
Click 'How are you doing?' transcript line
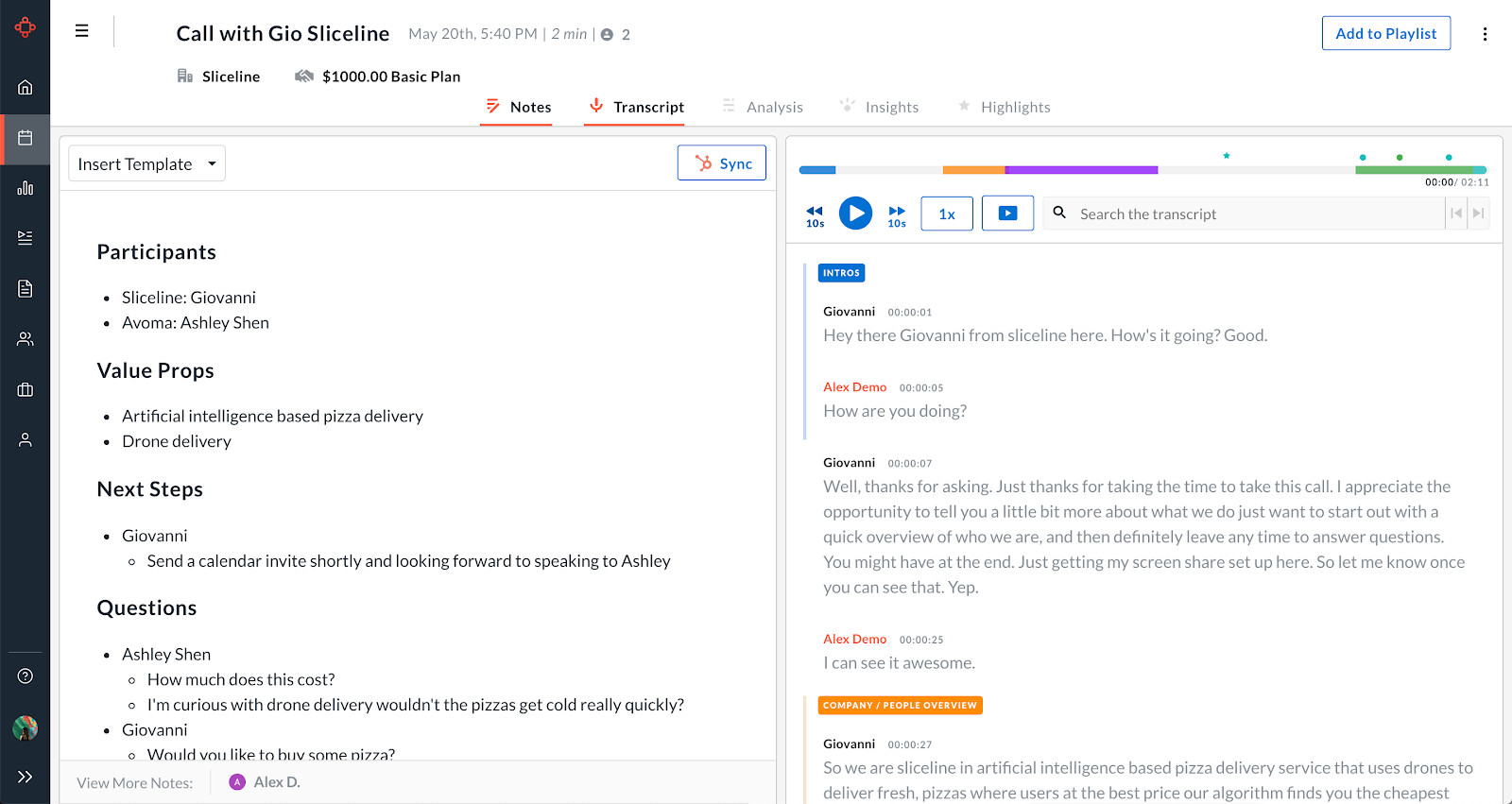pos(895,411)
